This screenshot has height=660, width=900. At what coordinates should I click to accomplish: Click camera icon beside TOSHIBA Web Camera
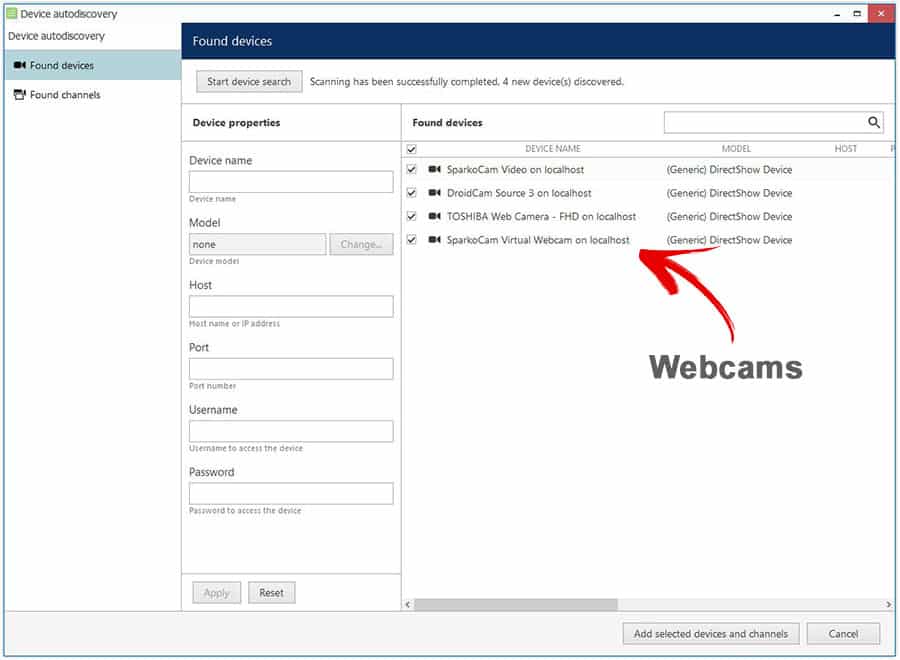pos(435,216)
